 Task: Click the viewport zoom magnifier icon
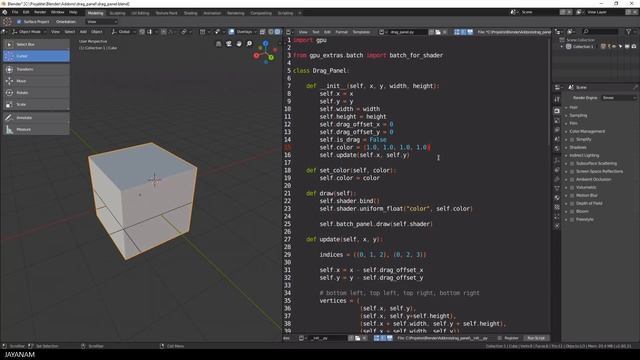coord(249,44)
